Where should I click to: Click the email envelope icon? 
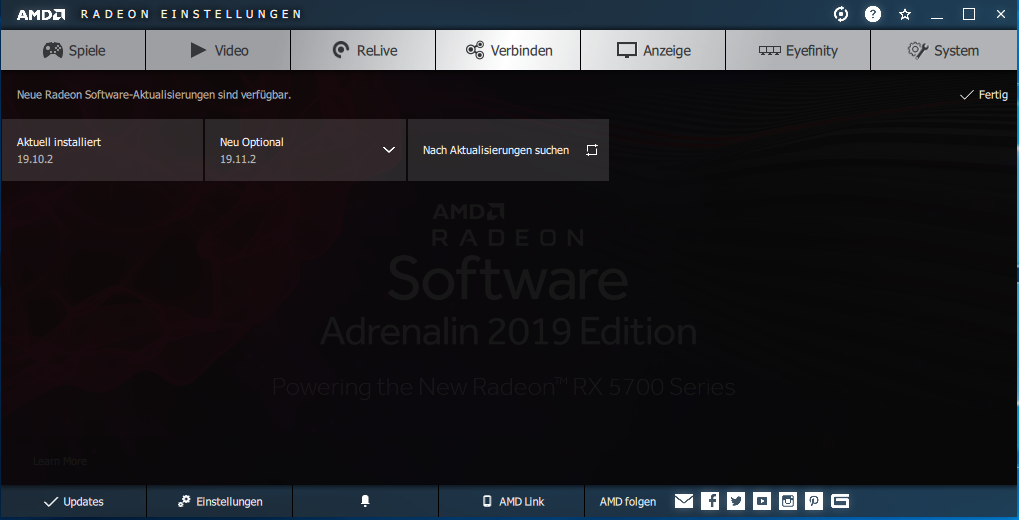[x=684, y=501]
